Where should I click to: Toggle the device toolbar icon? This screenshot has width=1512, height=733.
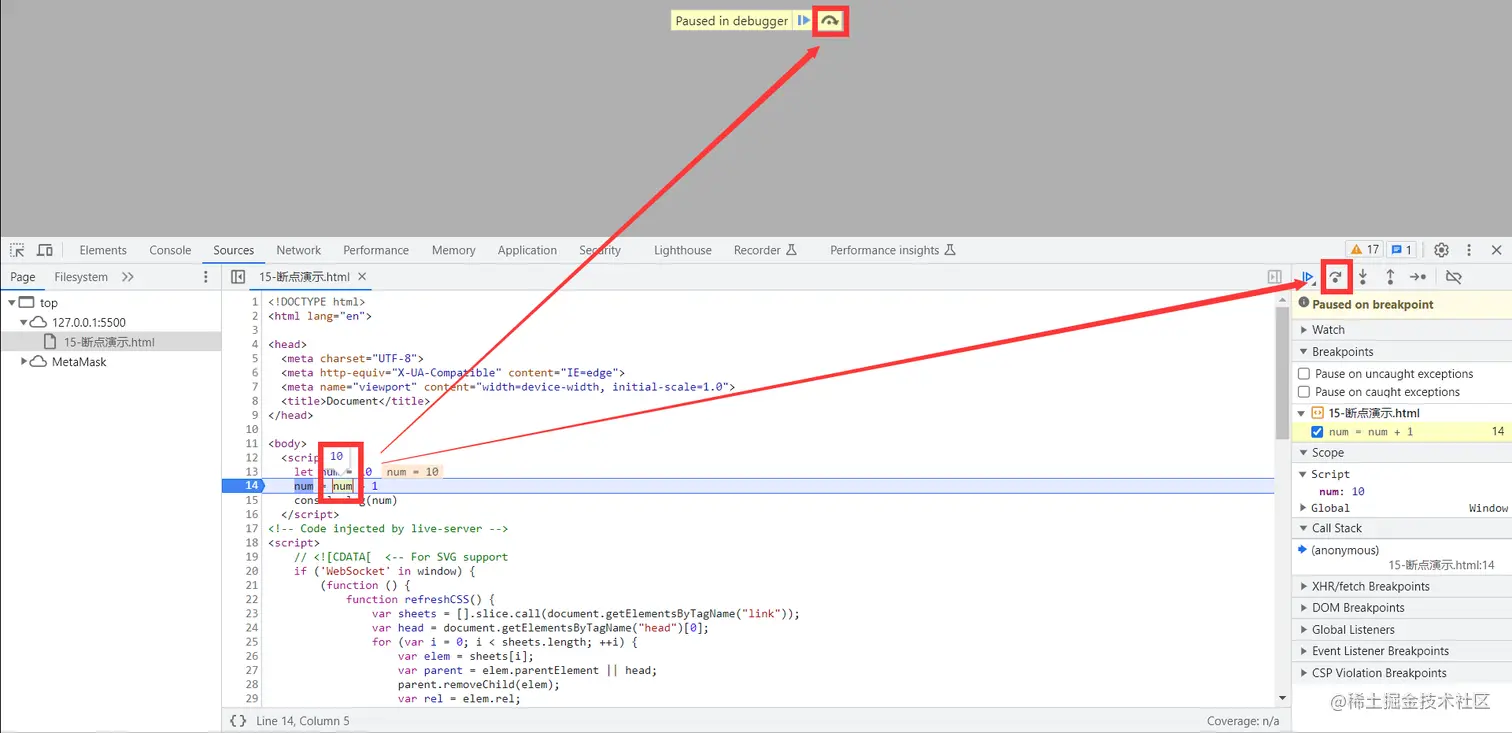pyautogui.click(x=45, y=250)
